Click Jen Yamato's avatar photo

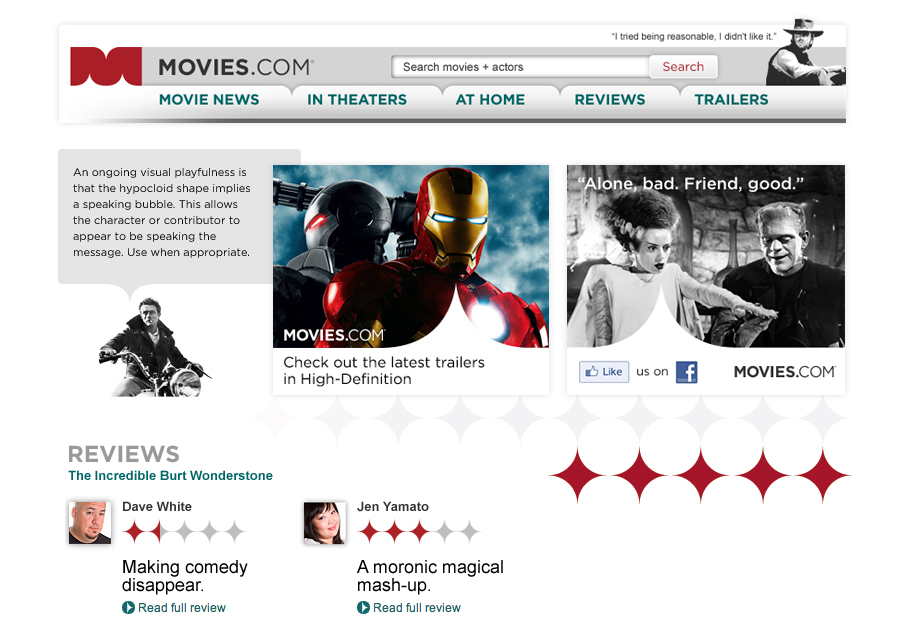pos(324,522)
